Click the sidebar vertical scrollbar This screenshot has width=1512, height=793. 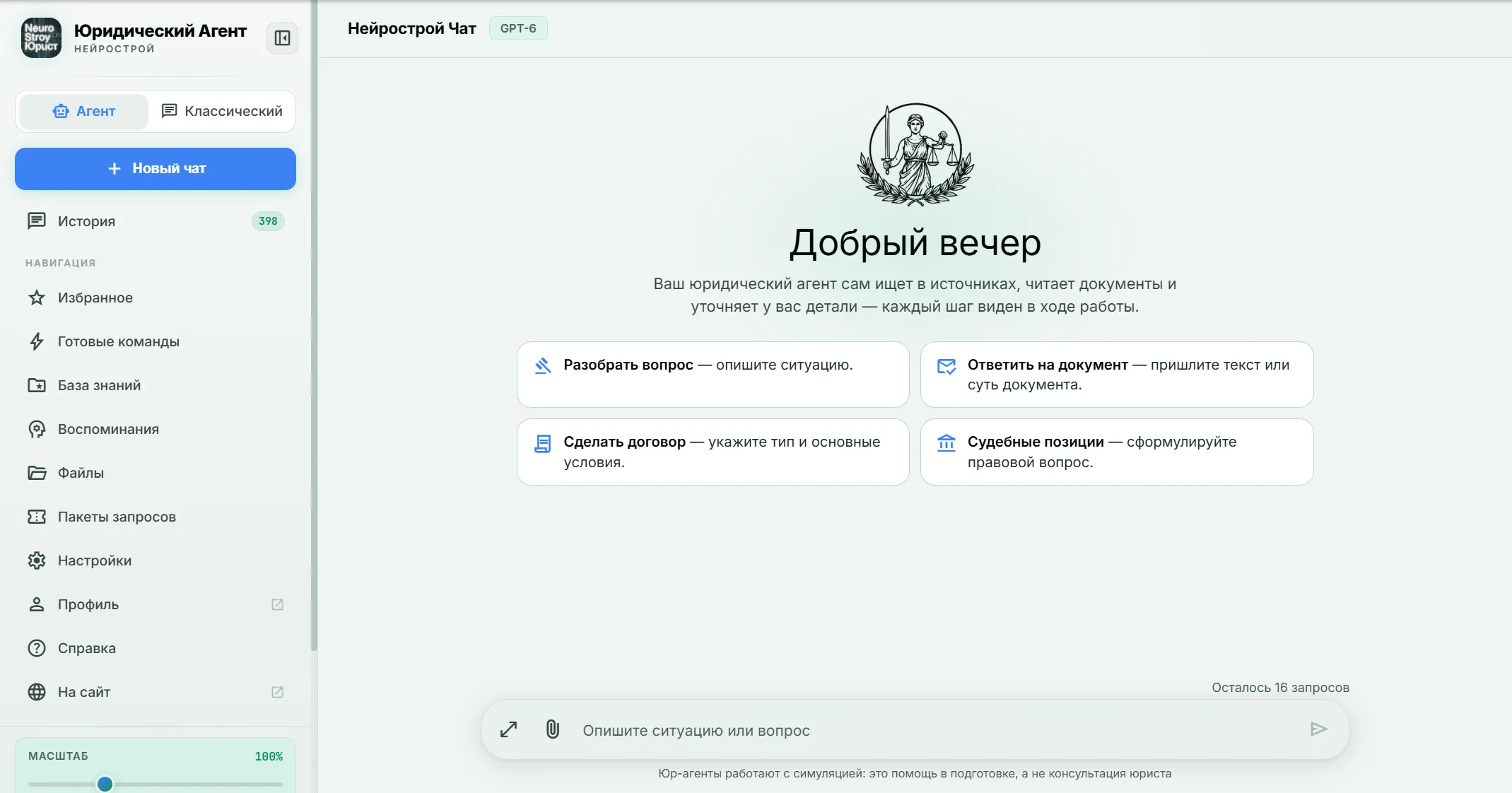(314, 325)
